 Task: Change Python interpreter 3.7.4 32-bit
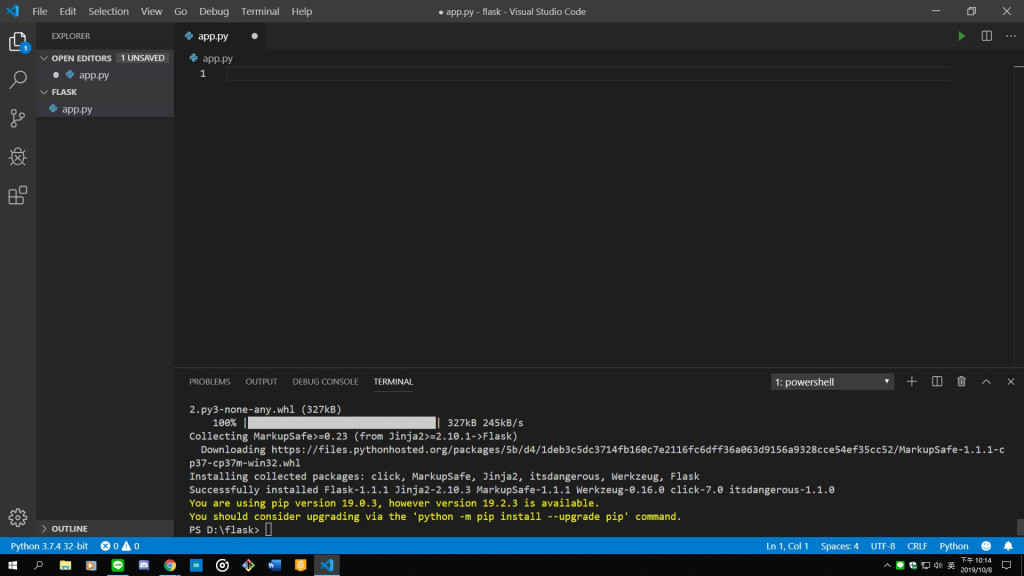pos(49,546)
